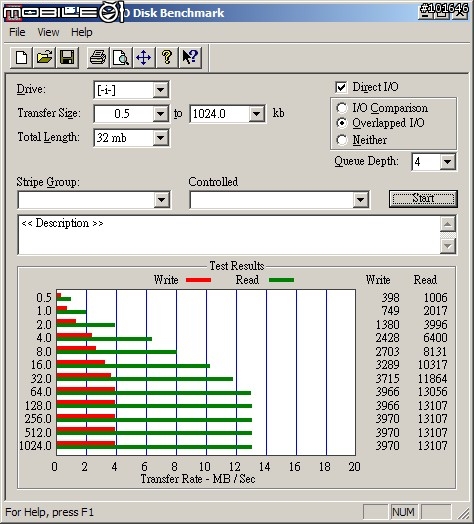Click the Read value 10317
The image size is (474, 524).
pos(433,365)
